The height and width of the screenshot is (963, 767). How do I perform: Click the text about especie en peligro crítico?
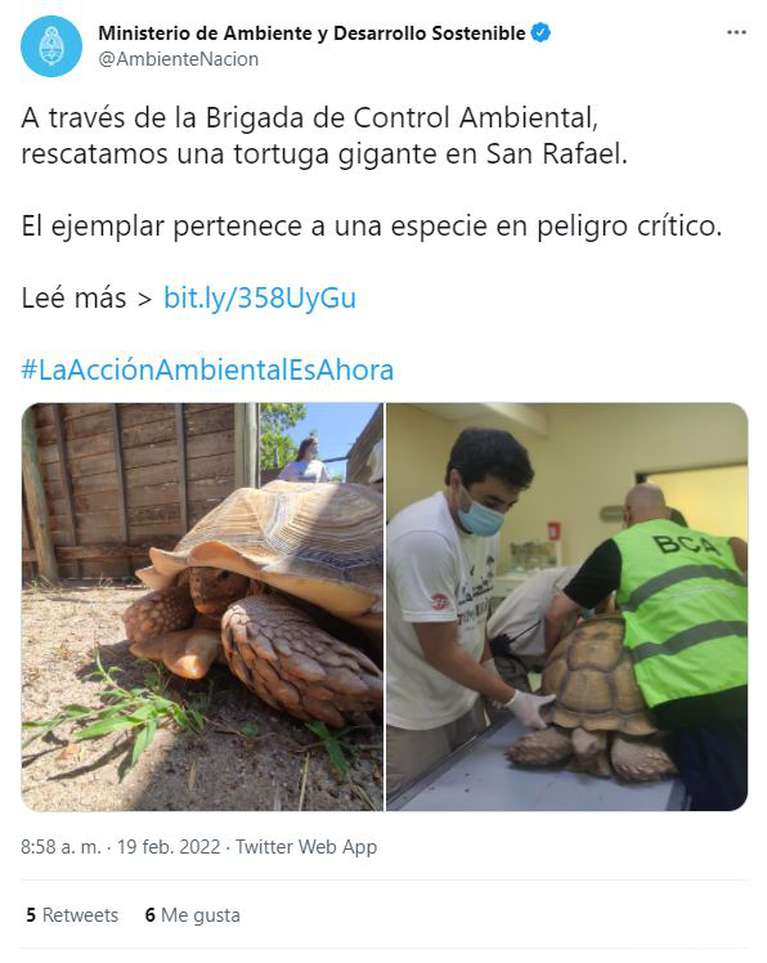372,226
